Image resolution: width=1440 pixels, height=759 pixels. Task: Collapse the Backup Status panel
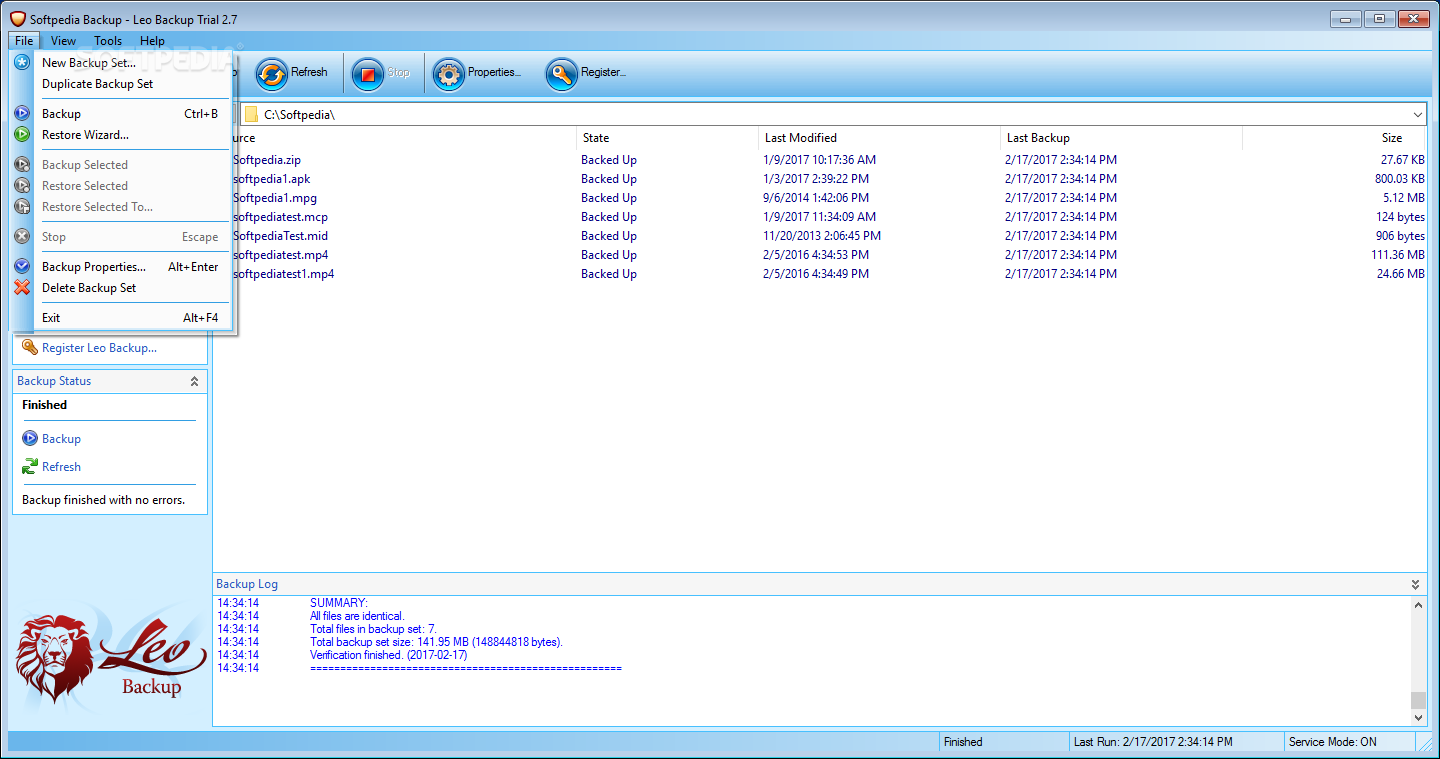pos(194,381)
